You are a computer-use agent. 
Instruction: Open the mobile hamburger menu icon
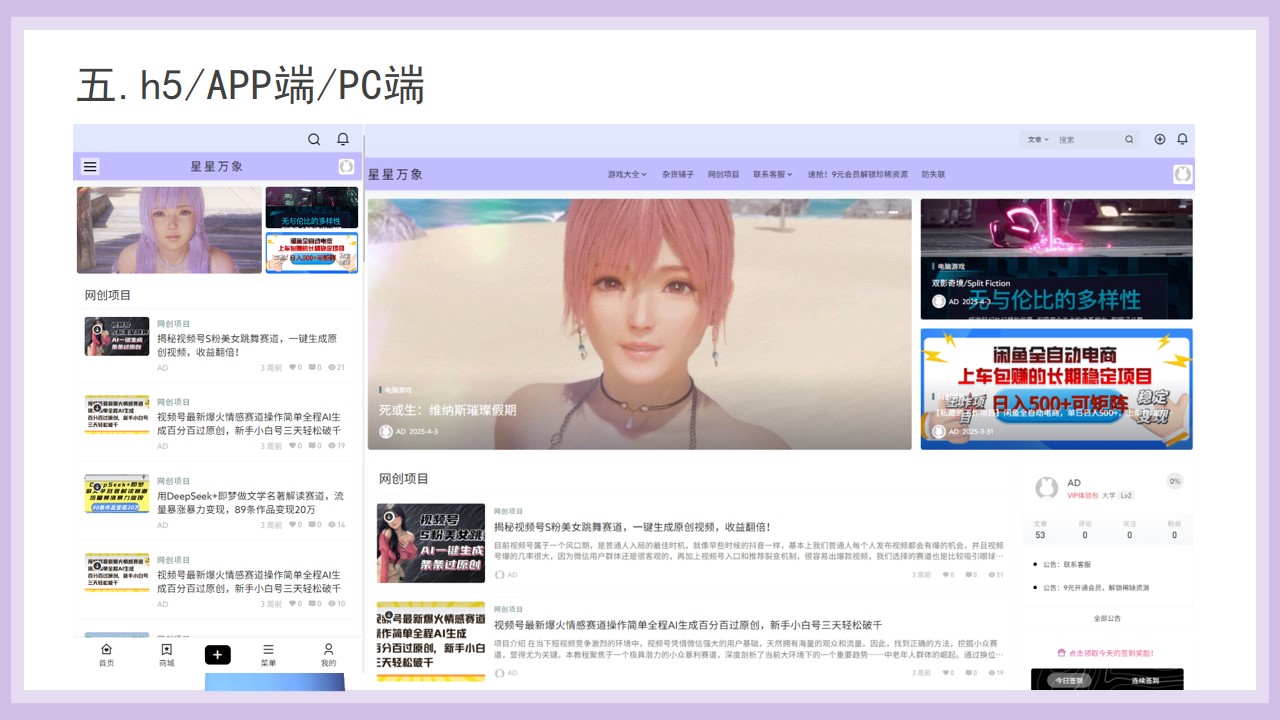point(90,166)
